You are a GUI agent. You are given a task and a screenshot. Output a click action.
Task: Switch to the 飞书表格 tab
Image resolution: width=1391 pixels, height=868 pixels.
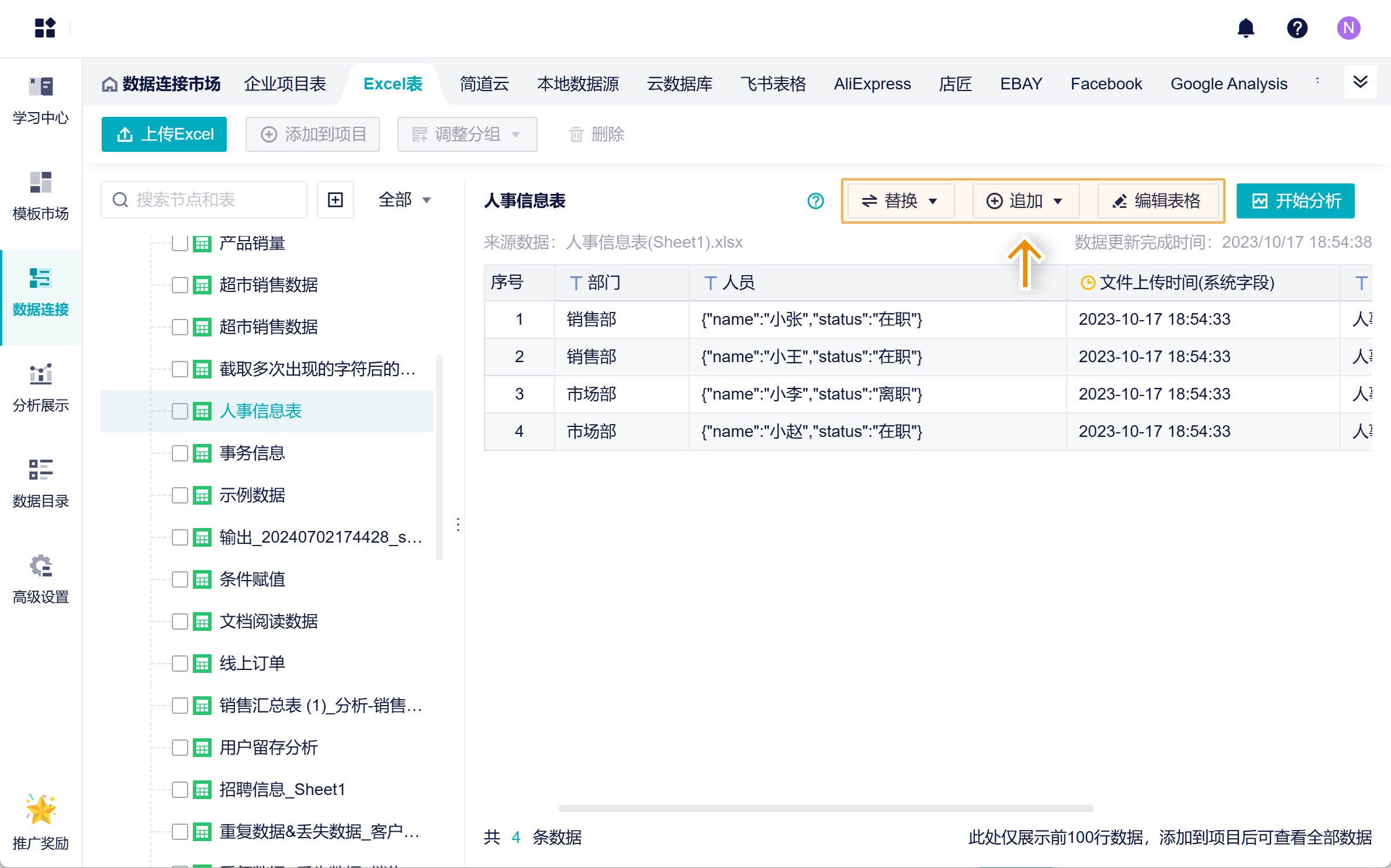tap(773, 84)
